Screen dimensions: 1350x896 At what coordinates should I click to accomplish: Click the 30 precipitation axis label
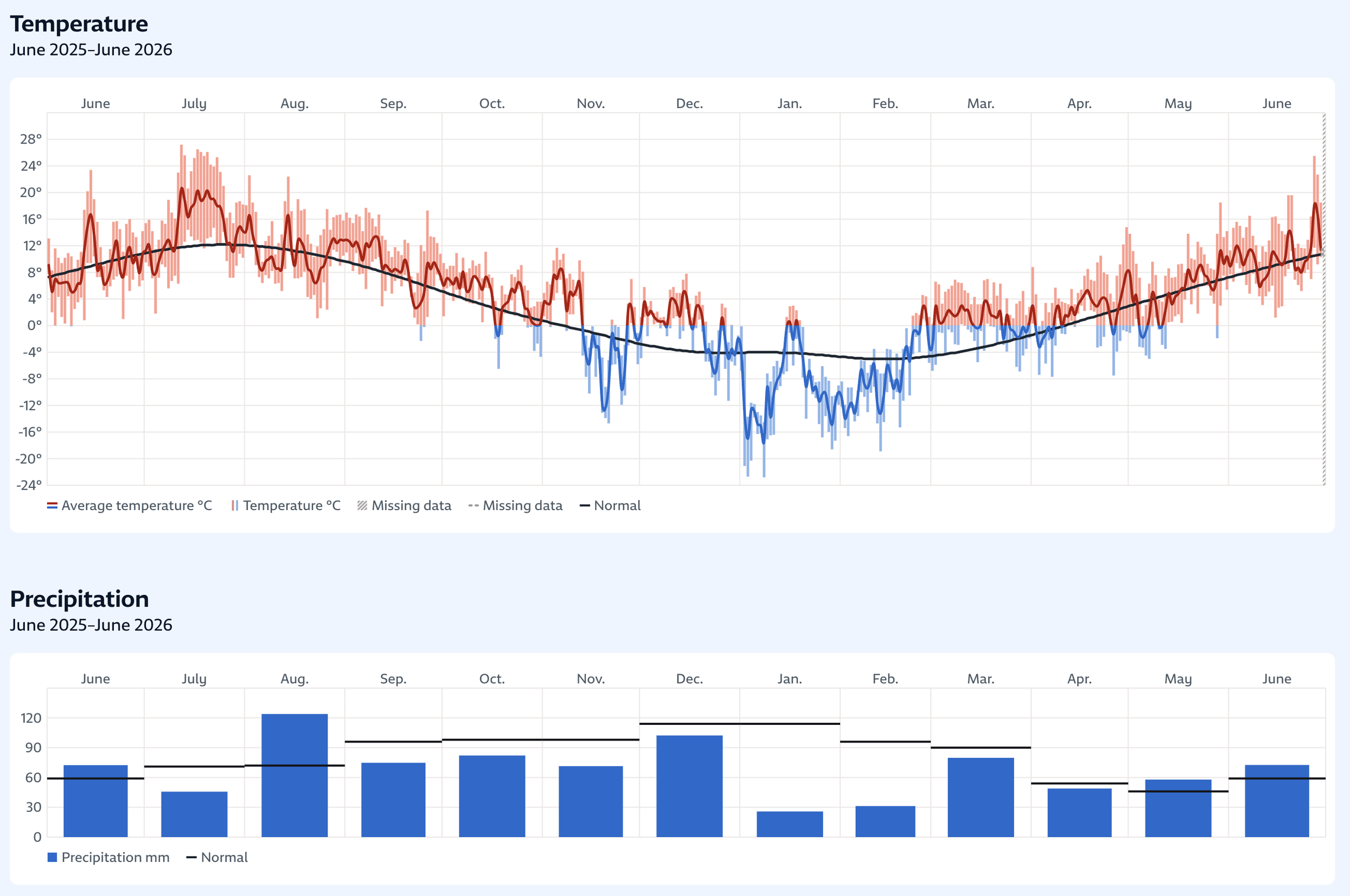(x=35, y=807)
